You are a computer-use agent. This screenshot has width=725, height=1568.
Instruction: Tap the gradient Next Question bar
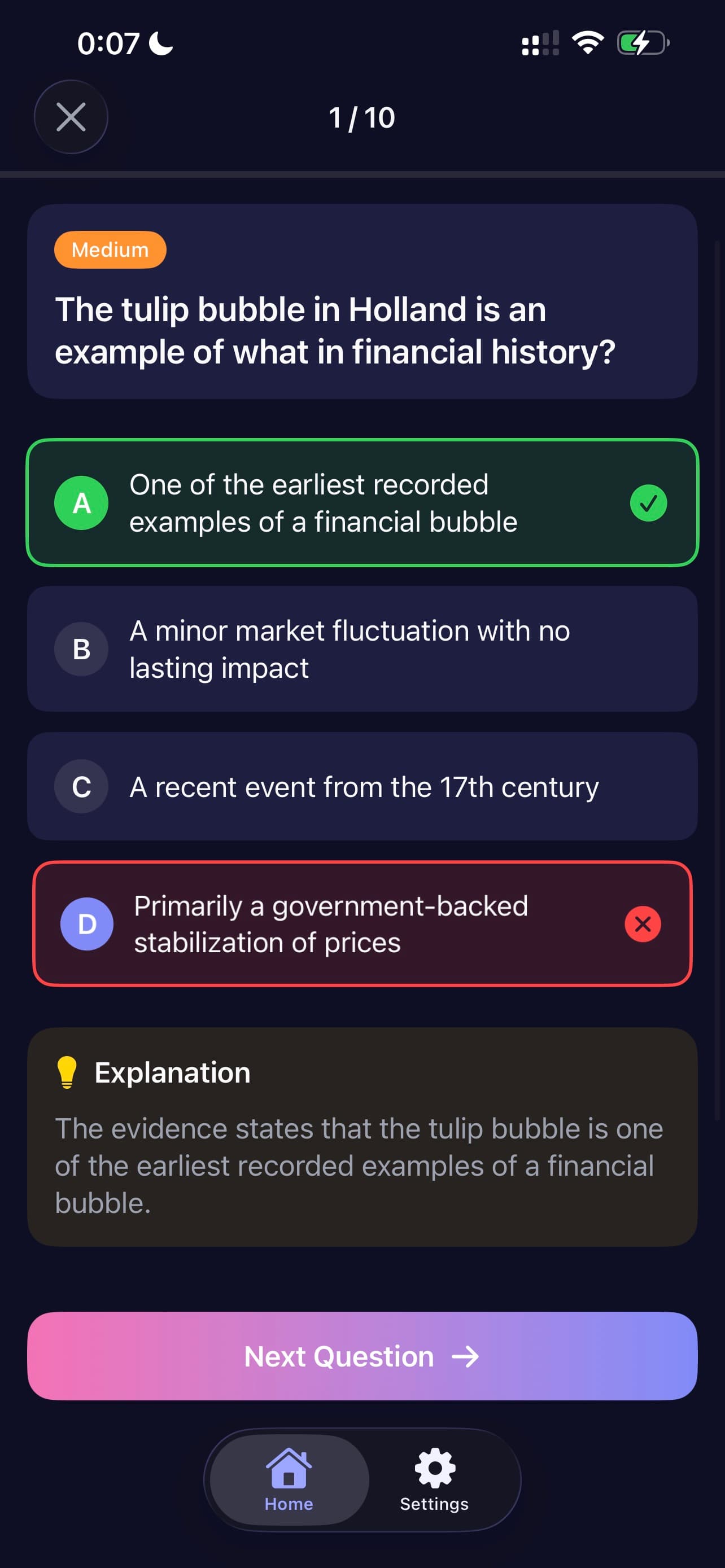point(362,1357)
